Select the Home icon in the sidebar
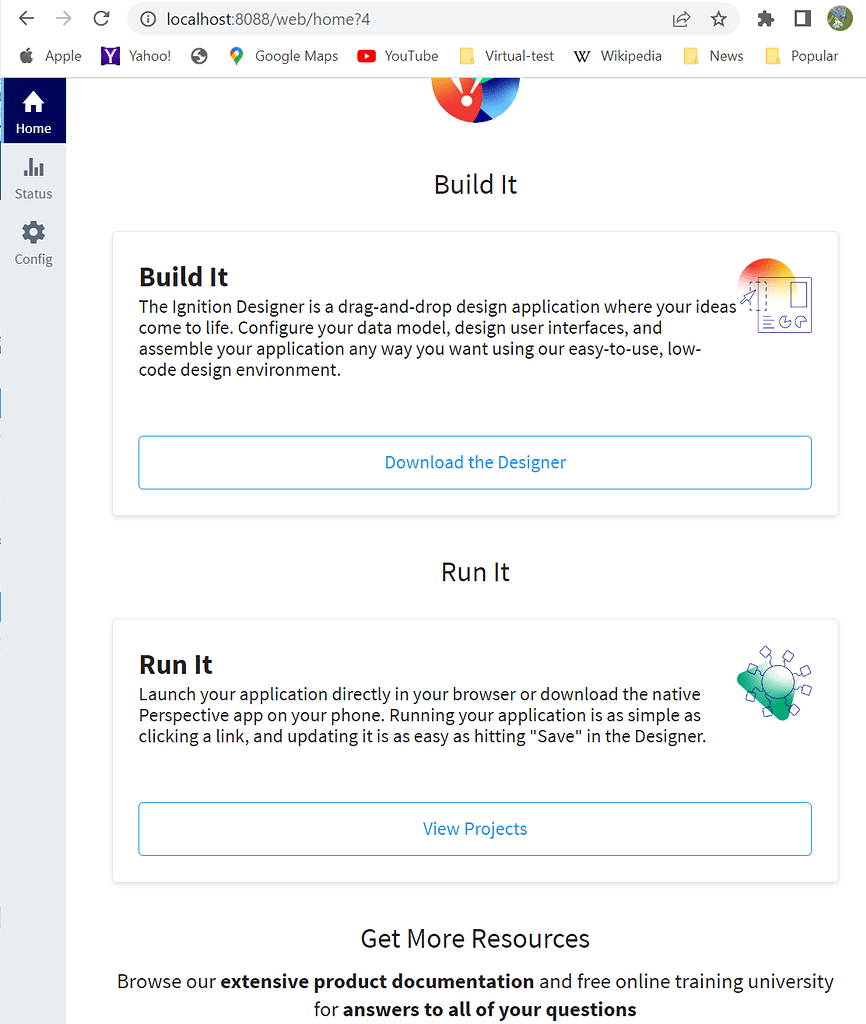This screenshot has width=866, height=1024. coord(33,110)
